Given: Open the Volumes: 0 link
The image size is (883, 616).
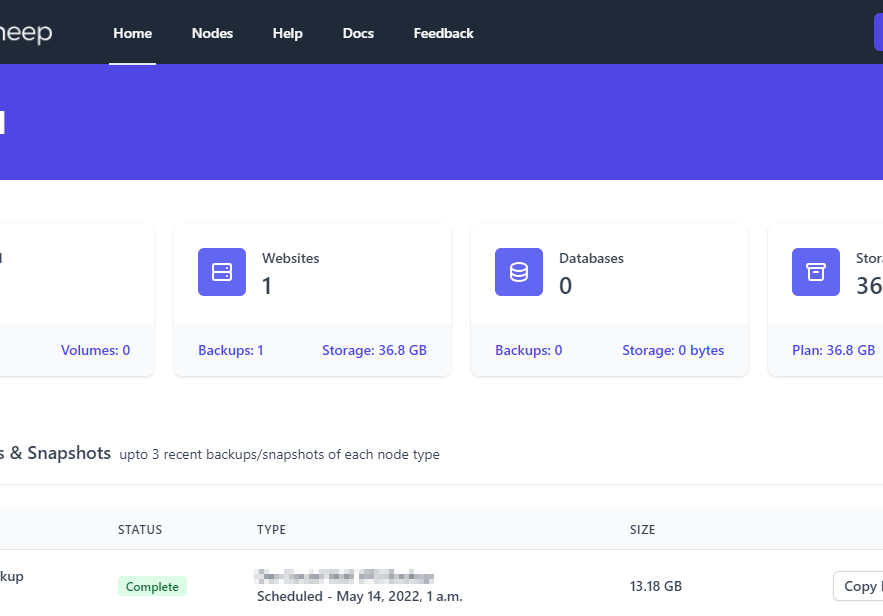Looking at the screenshot, I should [95, 350].
